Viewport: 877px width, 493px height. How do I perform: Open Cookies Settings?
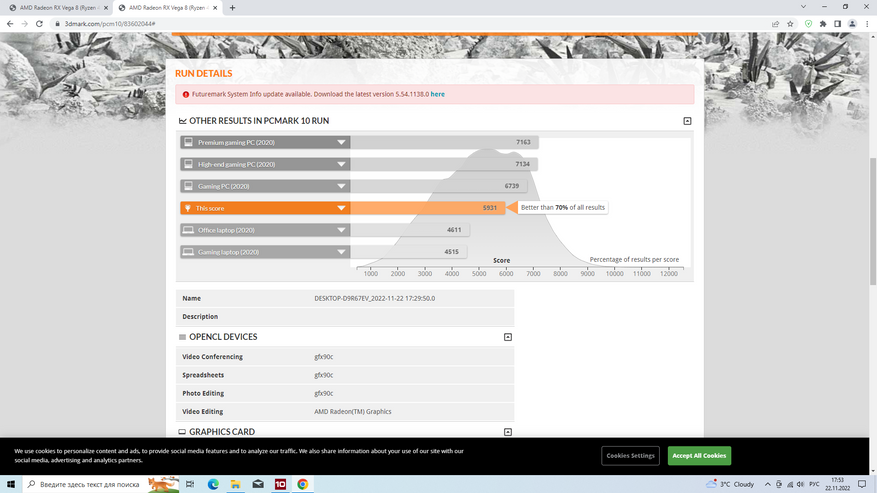pyautogui.click(x=630, y=456)
